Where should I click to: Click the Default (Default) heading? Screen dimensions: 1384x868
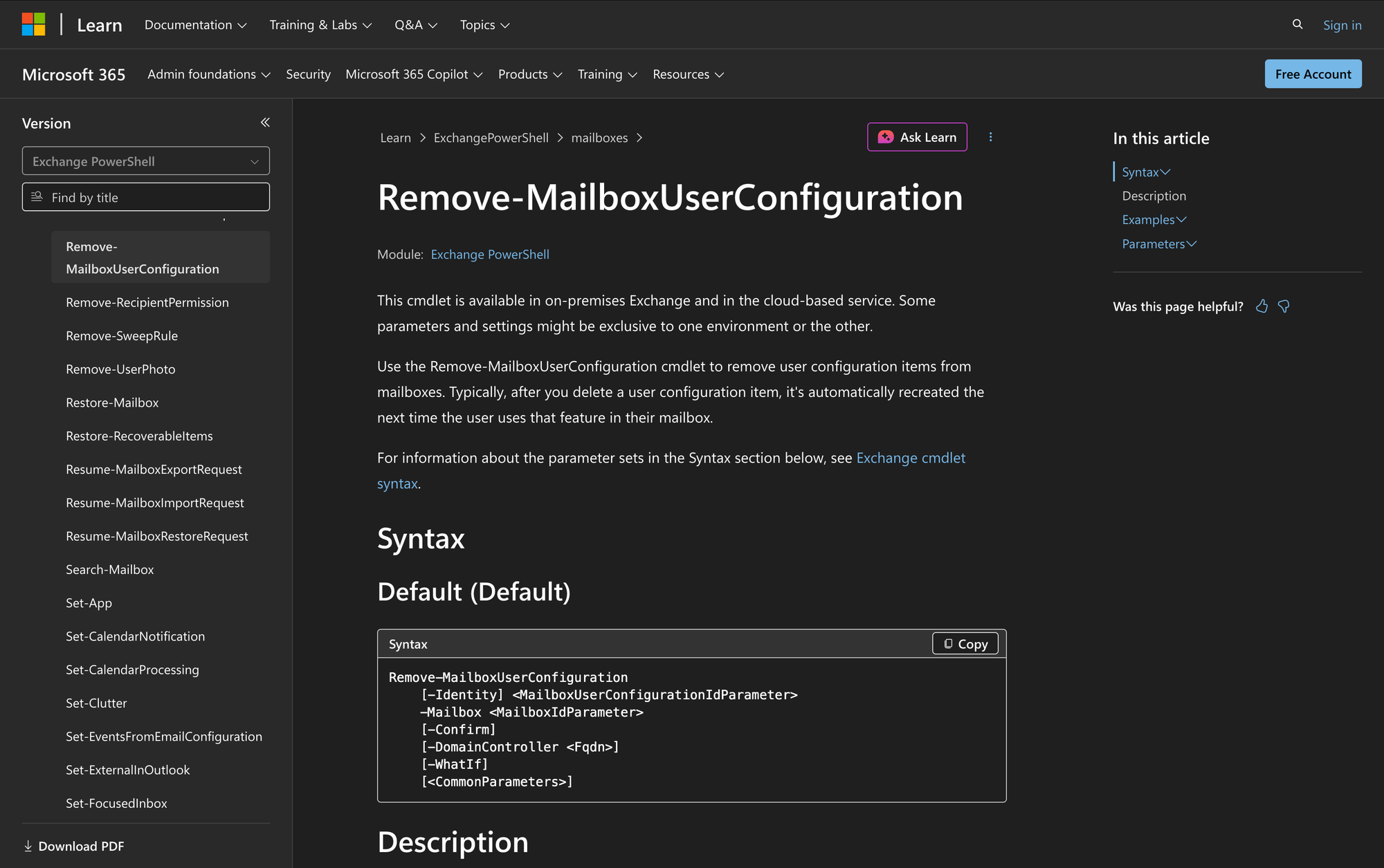(x=474, y=592)
